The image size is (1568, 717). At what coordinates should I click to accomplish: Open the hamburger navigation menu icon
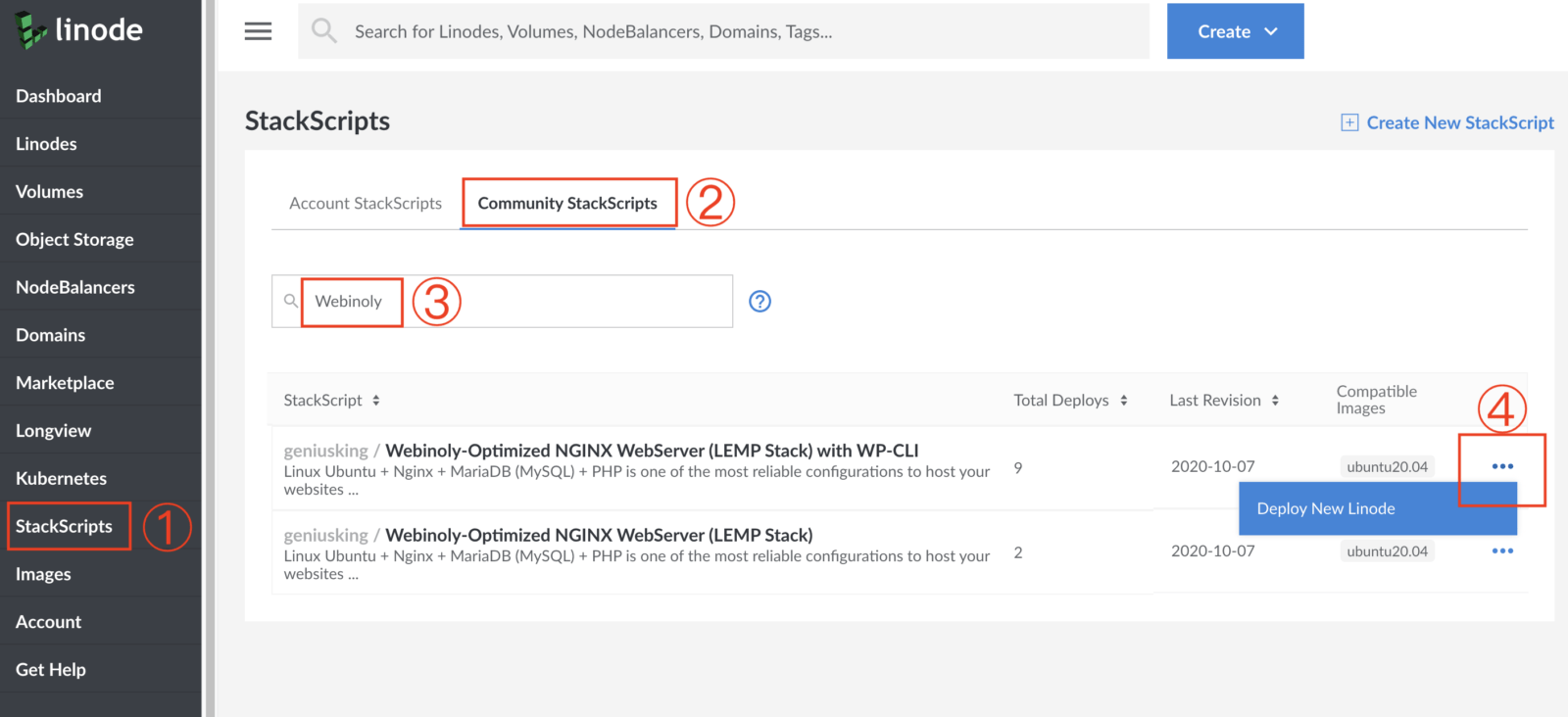[x=258, y=31]
